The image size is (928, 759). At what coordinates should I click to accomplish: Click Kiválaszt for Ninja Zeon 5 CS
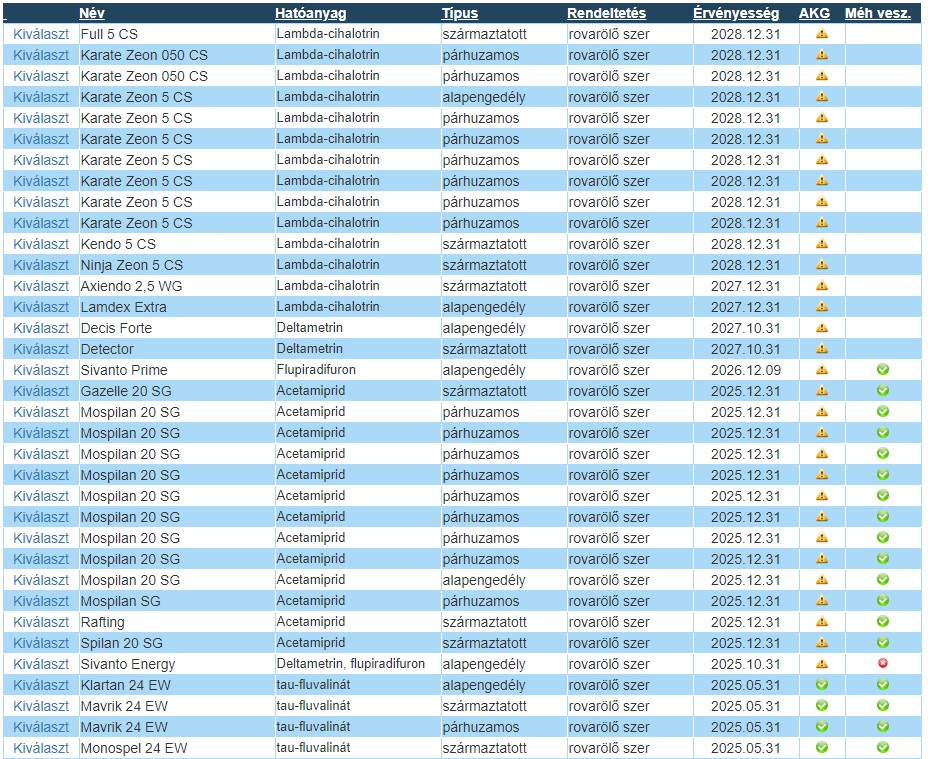[x=41, y=265]
